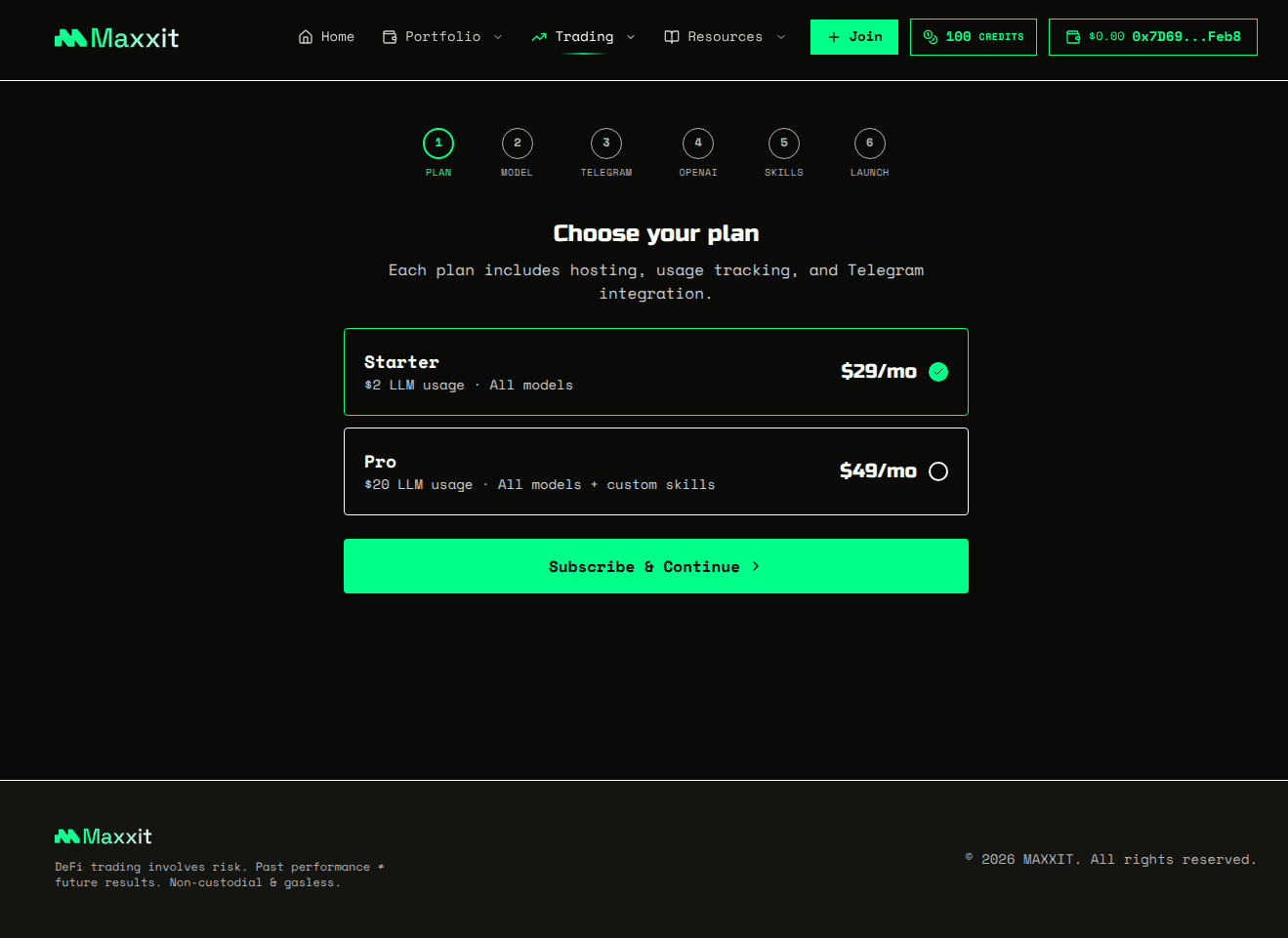Image resolution: width=1288 pixels, height=938 pixels.
Task: Click the wallet icon beside $0.00 balance
Action: tap(1073, 37)
